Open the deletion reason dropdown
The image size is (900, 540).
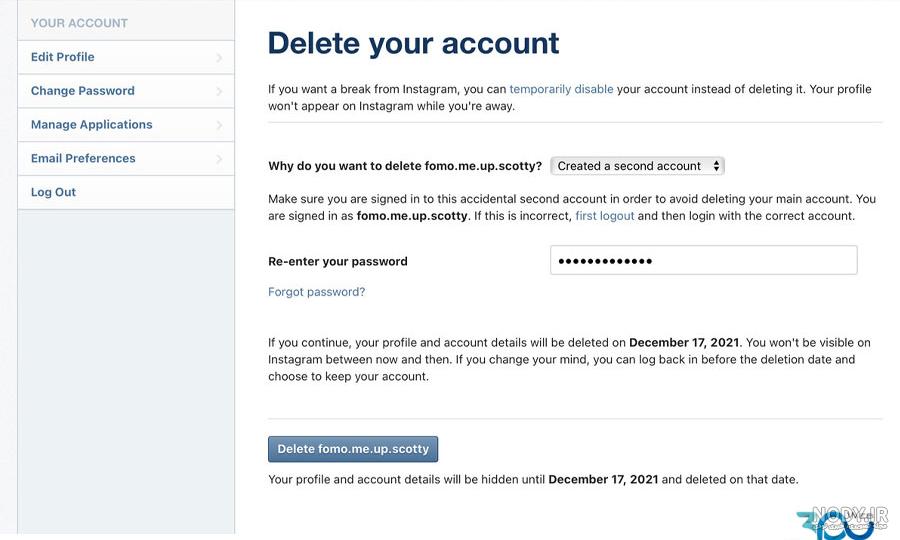637,166
